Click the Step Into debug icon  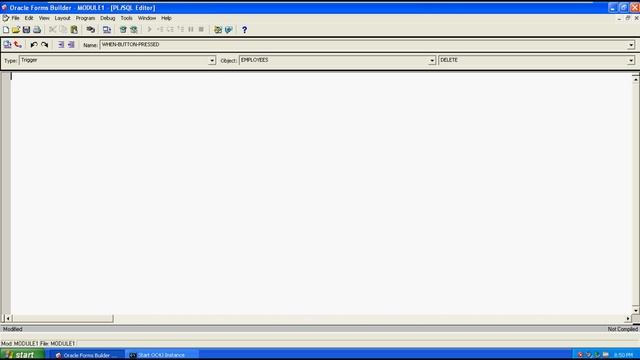click(160, 30)
